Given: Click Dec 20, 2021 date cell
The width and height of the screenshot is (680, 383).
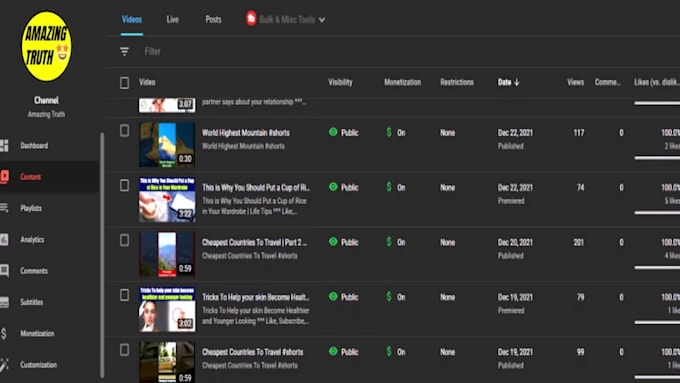Looking at the screenshot, I should click(515, 242).
